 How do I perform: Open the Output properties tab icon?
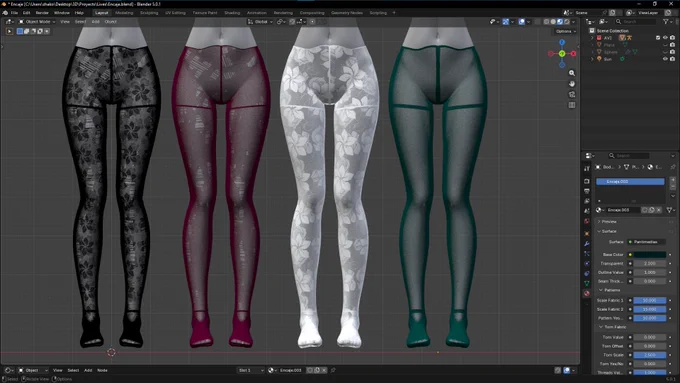tap(587, 191)
